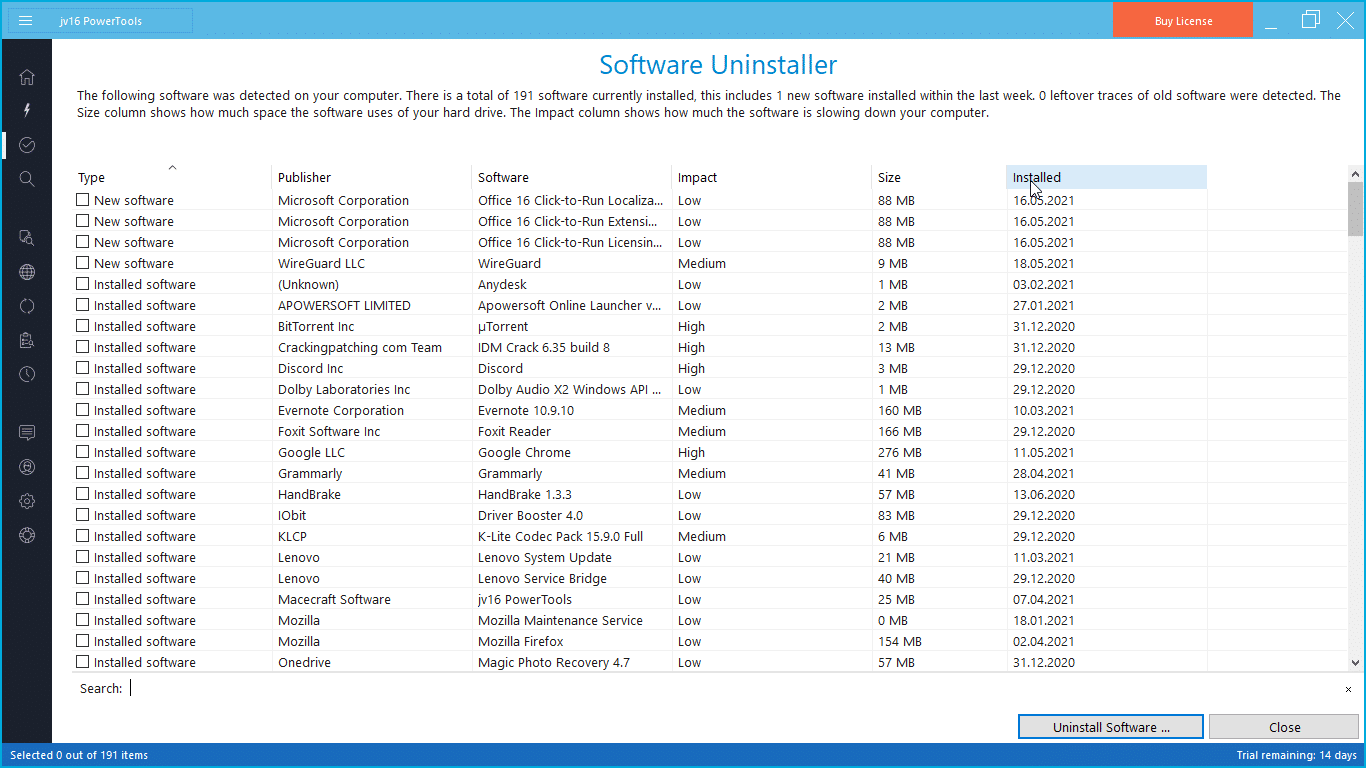Screen dimensions: 1366x768
Task: Tick the Mozilla Firefox row checkbox
Action: (x=83, y=641)
